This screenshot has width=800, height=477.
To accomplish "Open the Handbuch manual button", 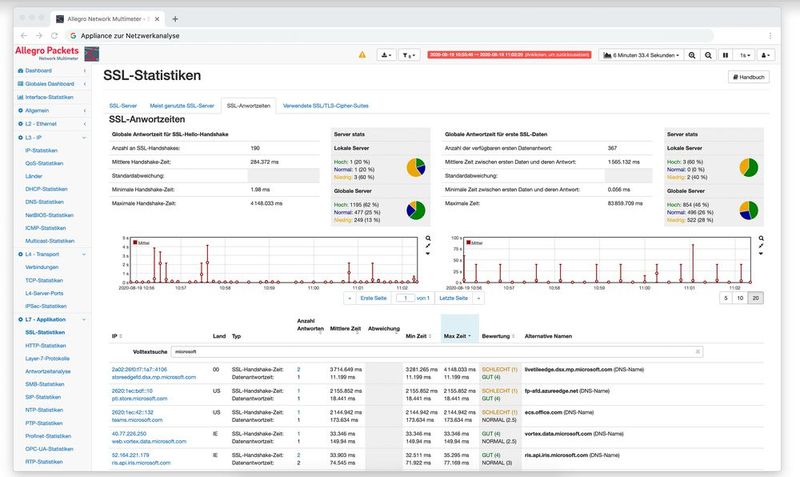I will click(747, 77).
